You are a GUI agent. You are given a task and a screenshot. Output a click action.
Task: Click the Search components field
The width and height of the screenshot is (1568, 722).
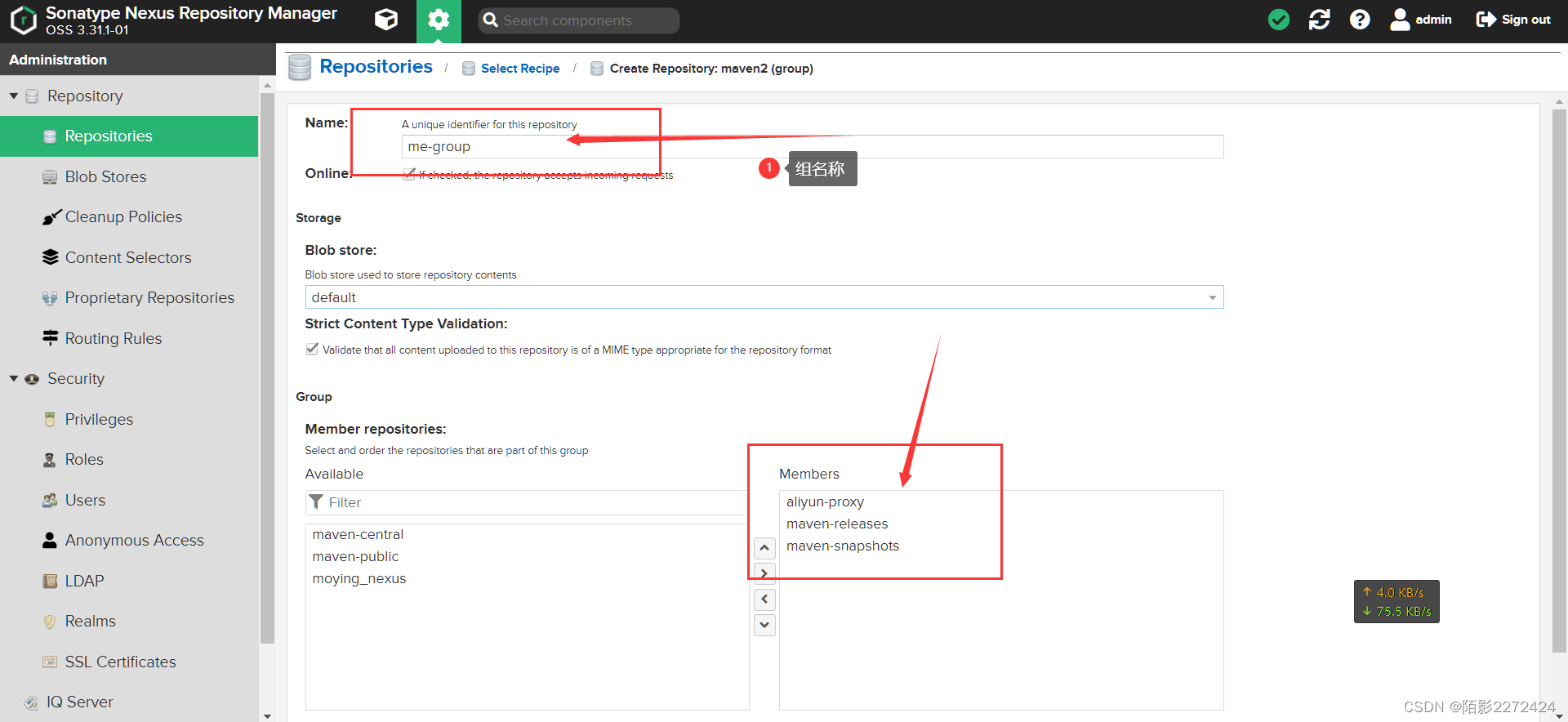pyautogui.click(x=578, y=20)
